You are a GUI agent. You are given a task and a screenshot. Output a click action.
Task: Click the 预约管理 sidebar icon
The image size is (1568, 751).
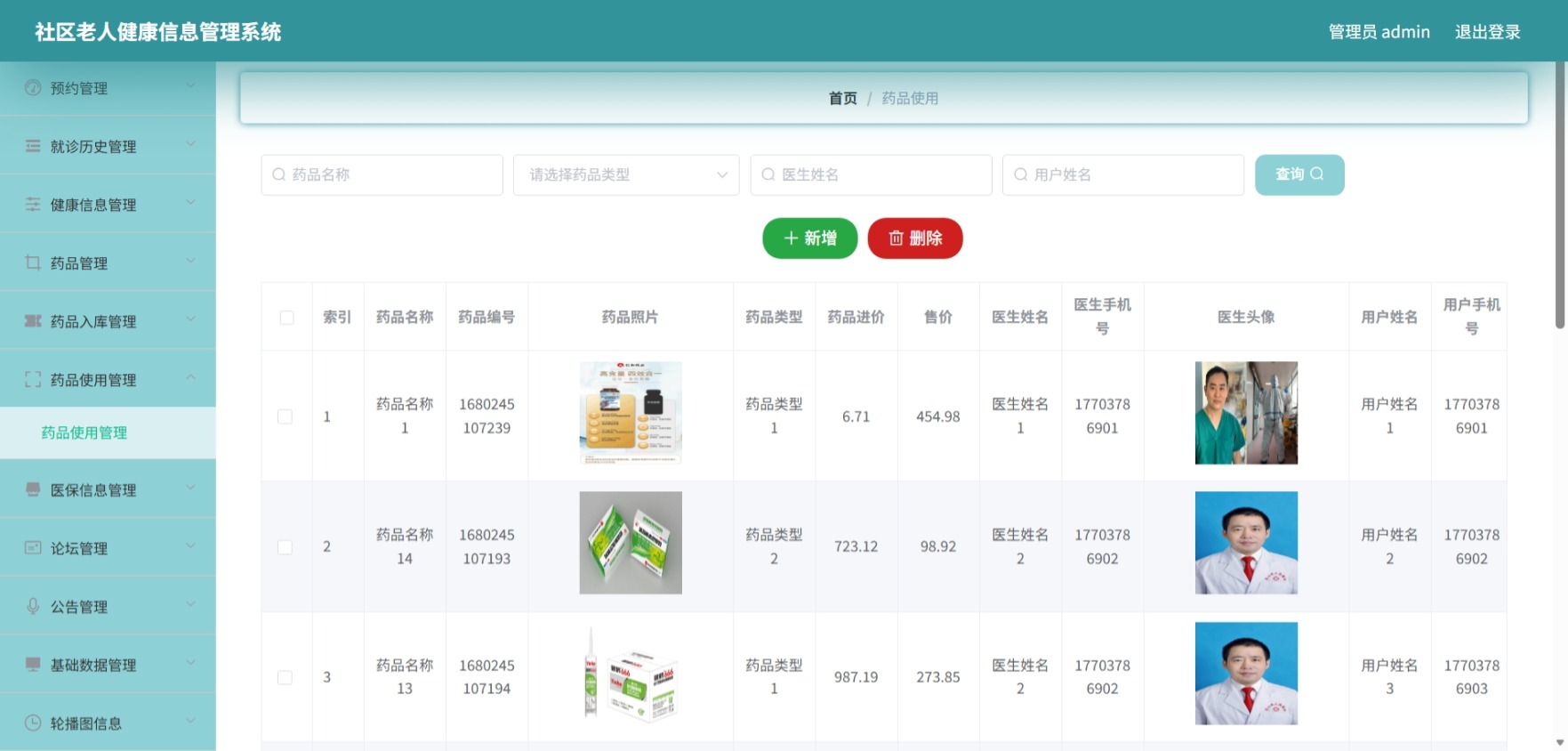pyautogui.click(x=33, y=87)
